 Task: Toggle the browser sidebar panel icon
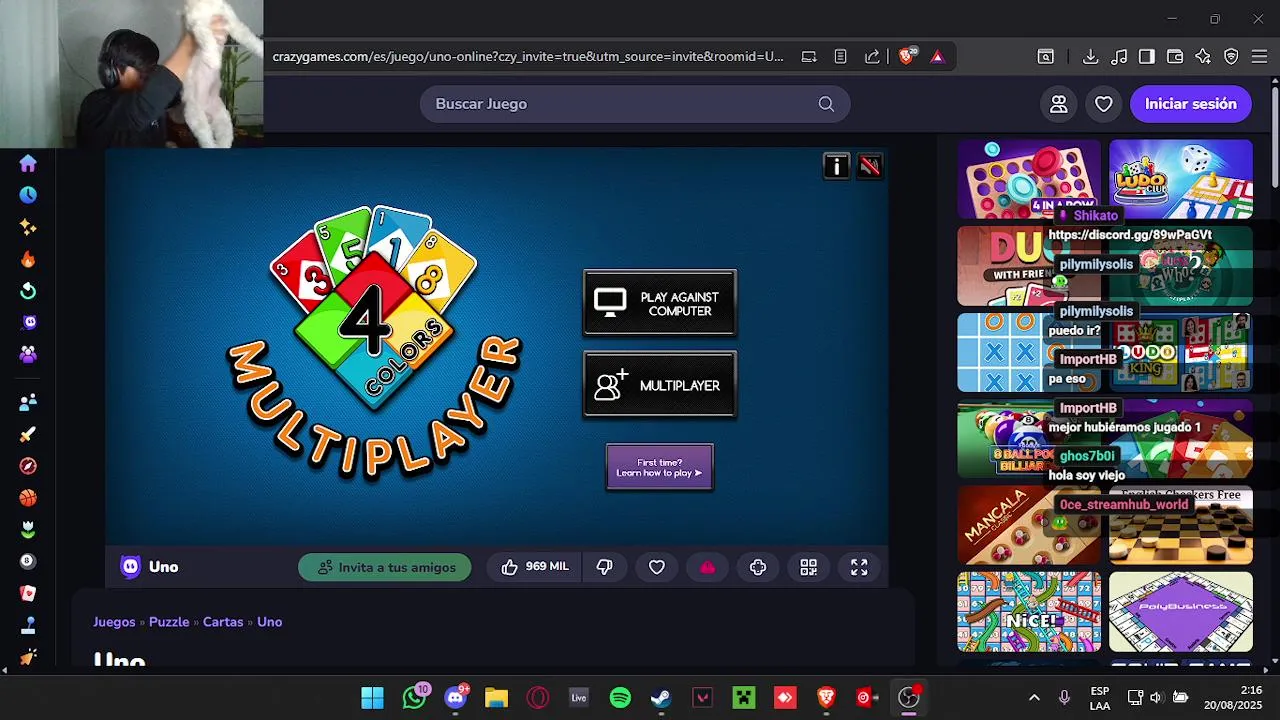tap(1147, 57)
